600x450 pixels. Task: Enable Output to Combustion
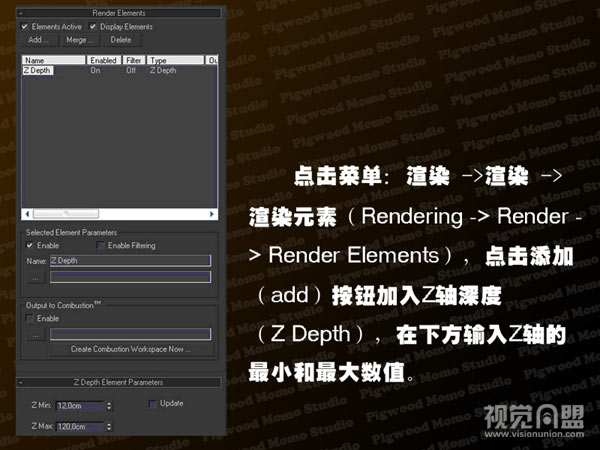coord(30,318)
